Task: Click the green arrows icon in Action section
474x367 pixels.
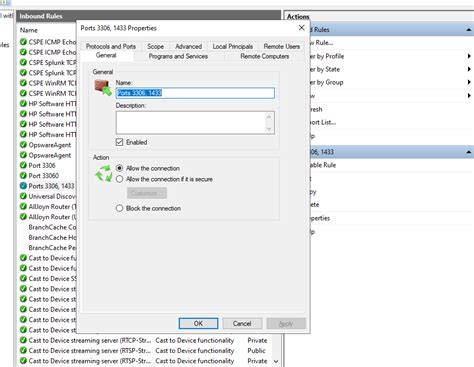Action: [x=104, y=174]
